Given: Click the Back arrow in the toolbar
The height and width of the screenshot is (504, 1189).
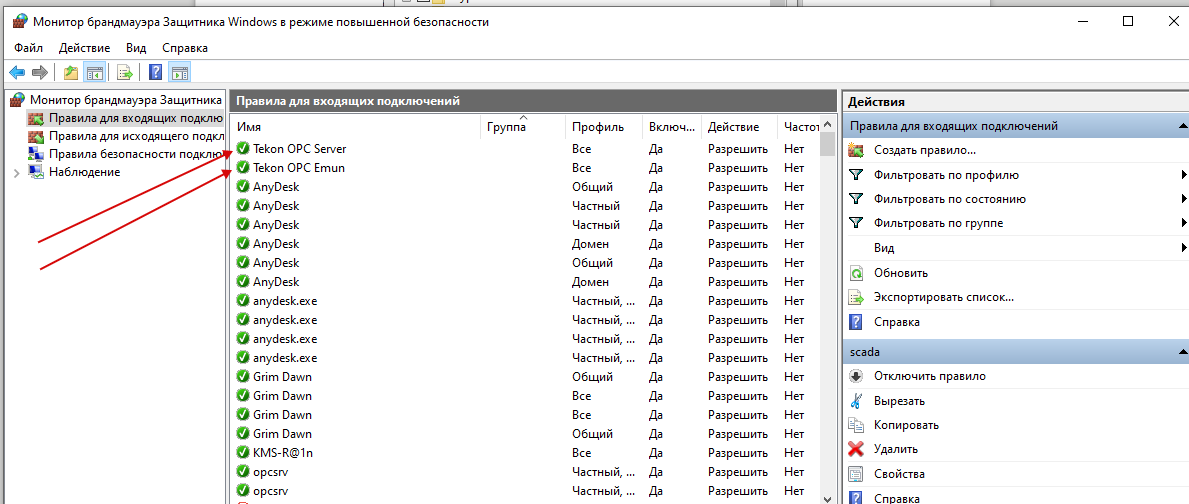Looking at the screenshot, I should (x=17, y=72).
